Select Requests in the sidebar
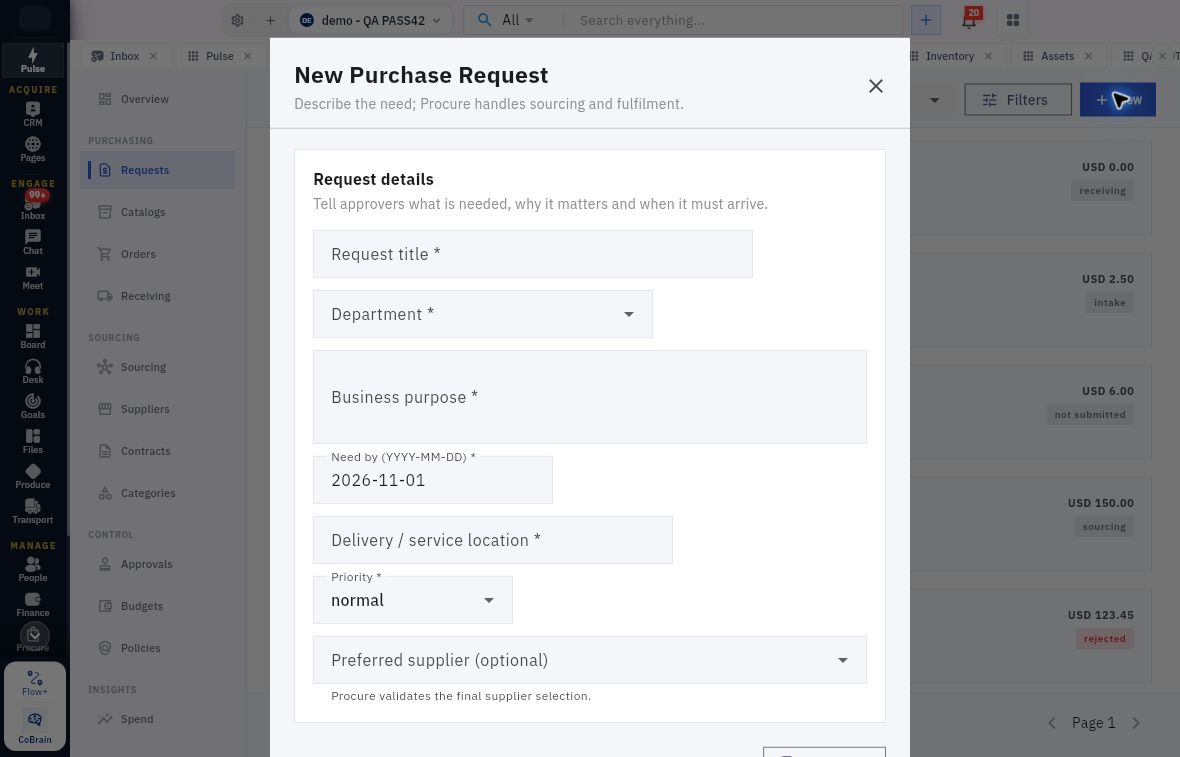The image size is (1180, 757). click(158, 170)
